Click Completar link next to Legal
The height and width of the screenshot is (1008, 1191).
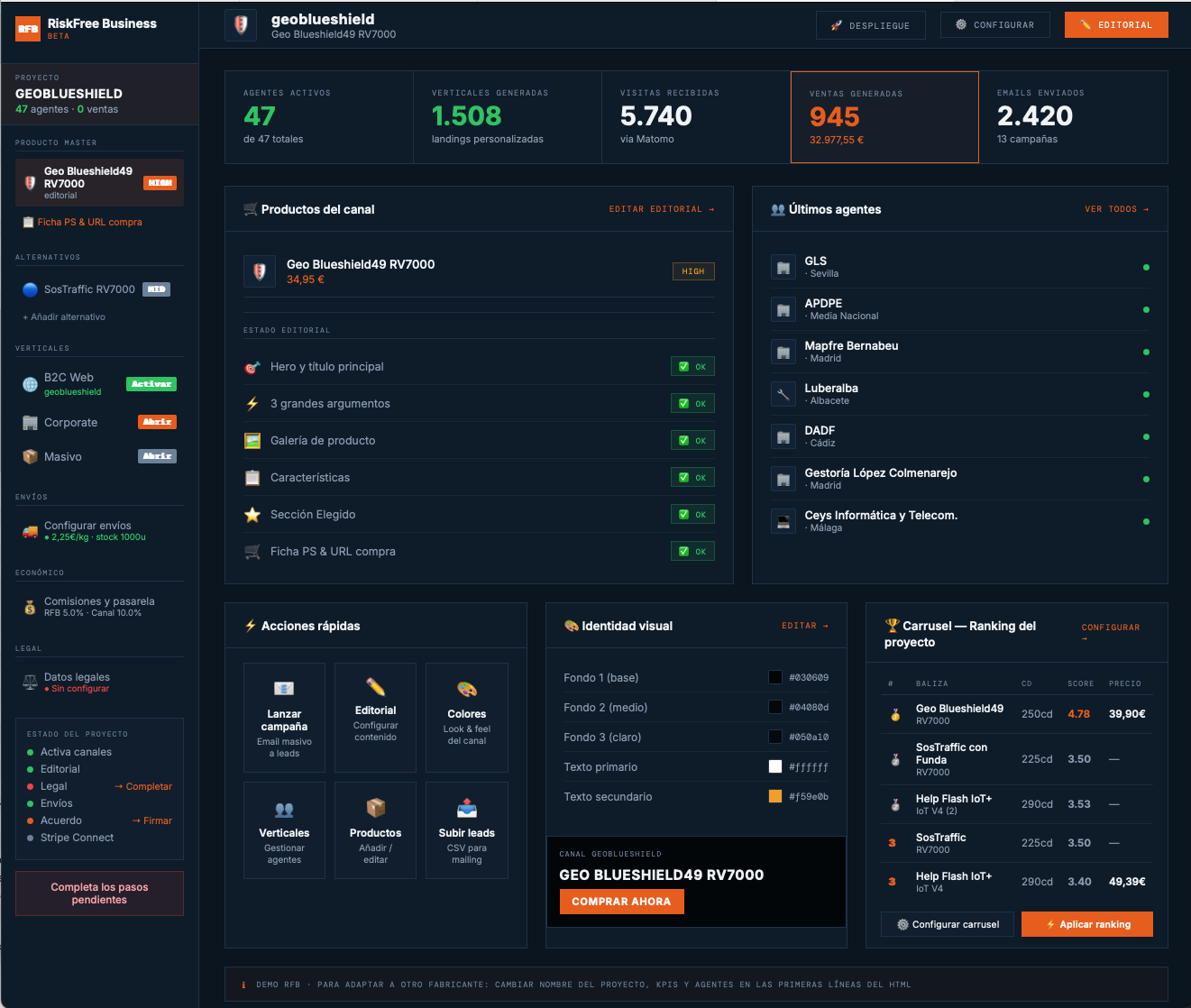coord(143,786)
